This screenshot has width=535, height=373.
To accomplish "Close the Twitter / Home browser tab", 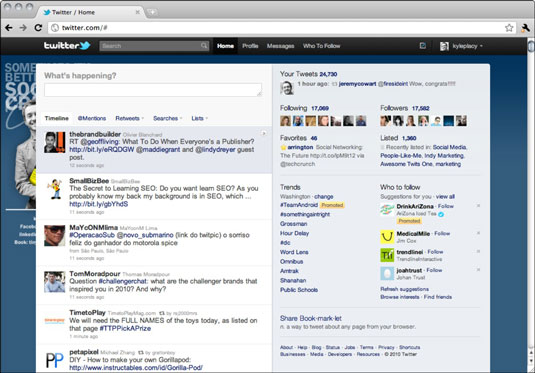I will coord(138,12).
